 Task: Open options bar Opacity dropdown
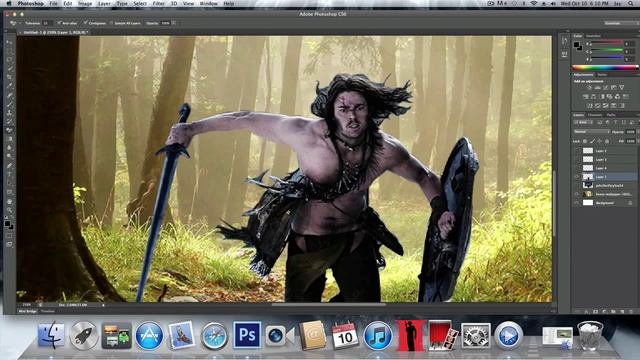pos(174,23)
